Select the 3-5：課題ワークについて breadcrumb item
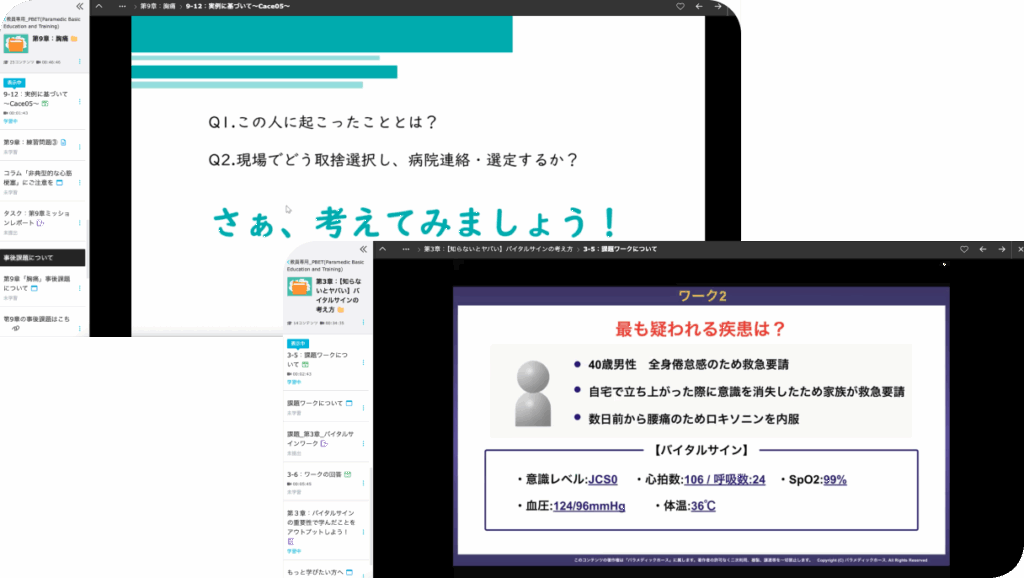Screen dimensions: 1024x578 click(619, 248)
